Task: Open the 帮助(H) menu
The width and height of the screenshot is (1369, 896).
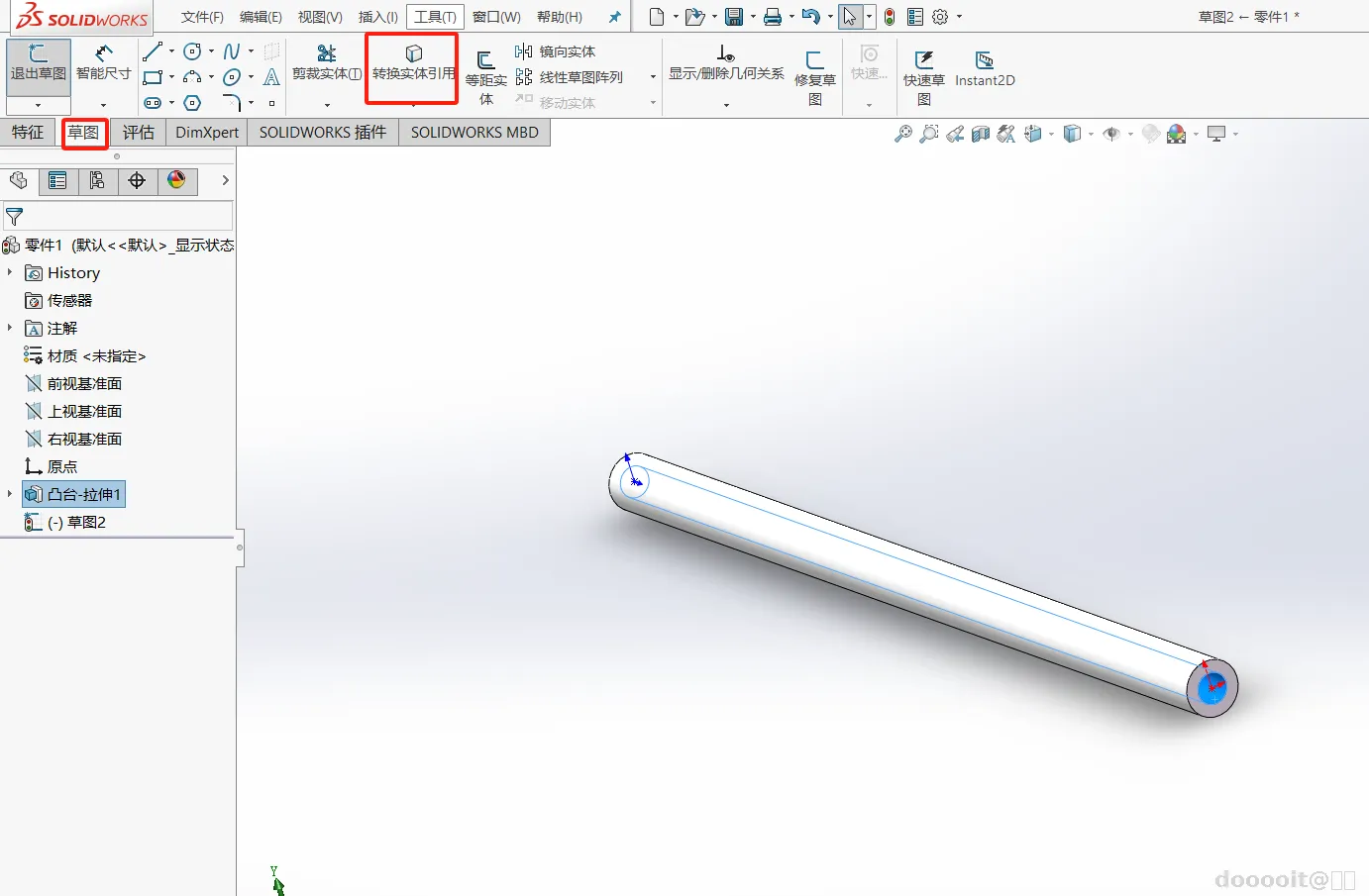Action: pyautogui.click(x=560, y=17)
